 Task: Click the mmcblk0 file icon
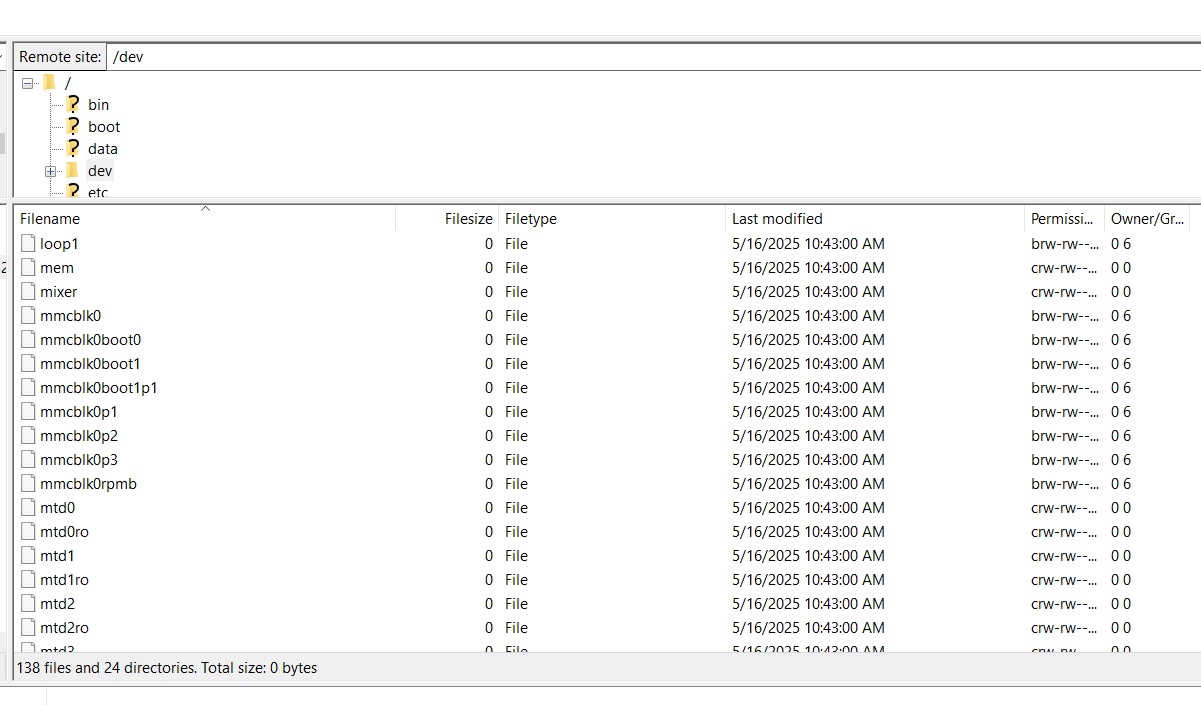point(28,315)
